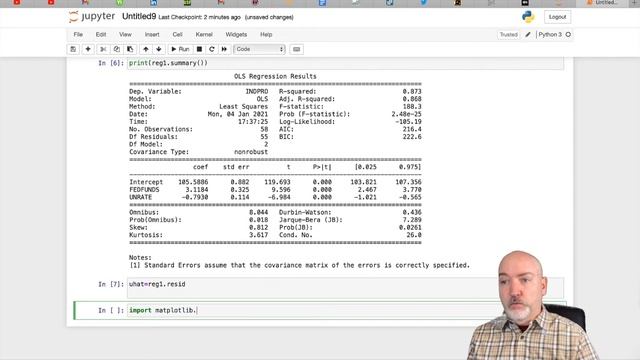Open the Insert menu

(152, 35)
